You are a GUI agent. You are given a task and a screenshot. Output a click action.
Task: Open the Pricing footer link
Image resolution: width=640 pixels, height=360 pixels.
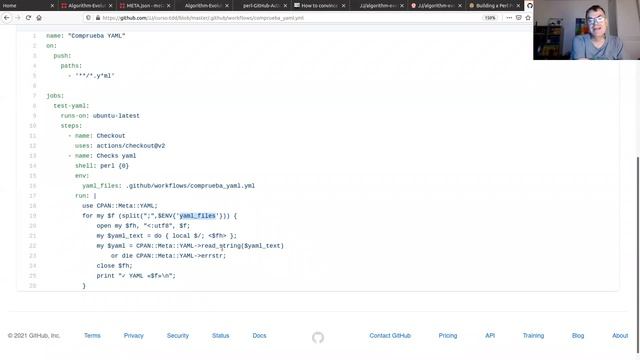tap(448, 336)
